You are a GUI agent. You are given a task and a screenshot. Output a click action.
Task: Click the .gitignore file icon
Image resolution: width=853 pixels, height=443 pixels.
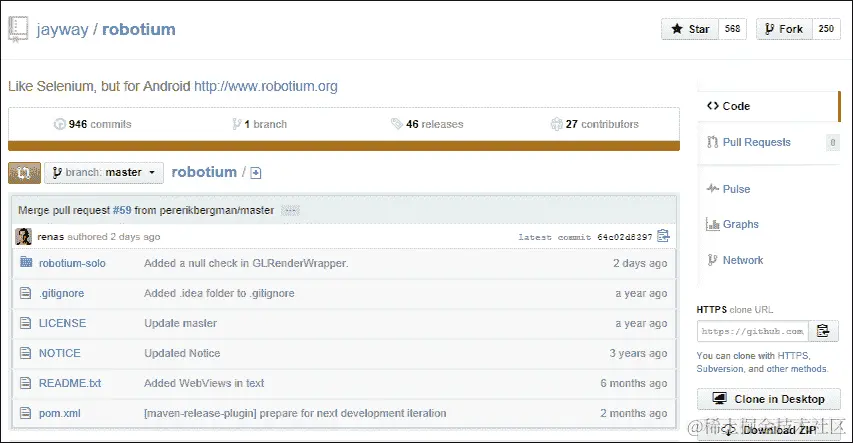26,293
